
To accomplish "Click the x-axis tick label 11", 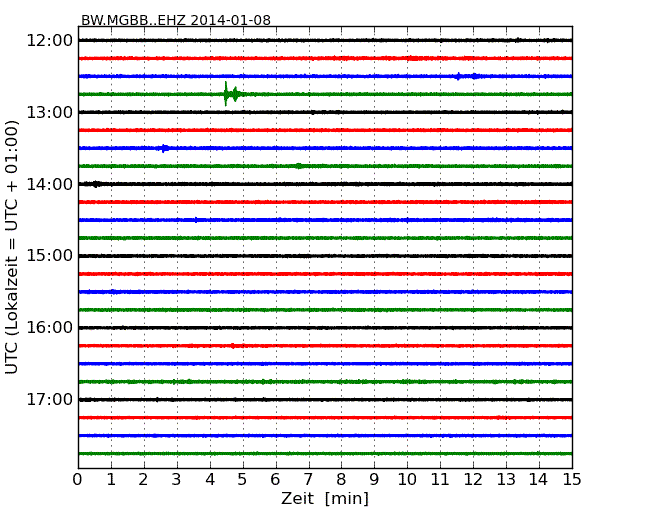I will pyautogui.click(x=440, y=480).
